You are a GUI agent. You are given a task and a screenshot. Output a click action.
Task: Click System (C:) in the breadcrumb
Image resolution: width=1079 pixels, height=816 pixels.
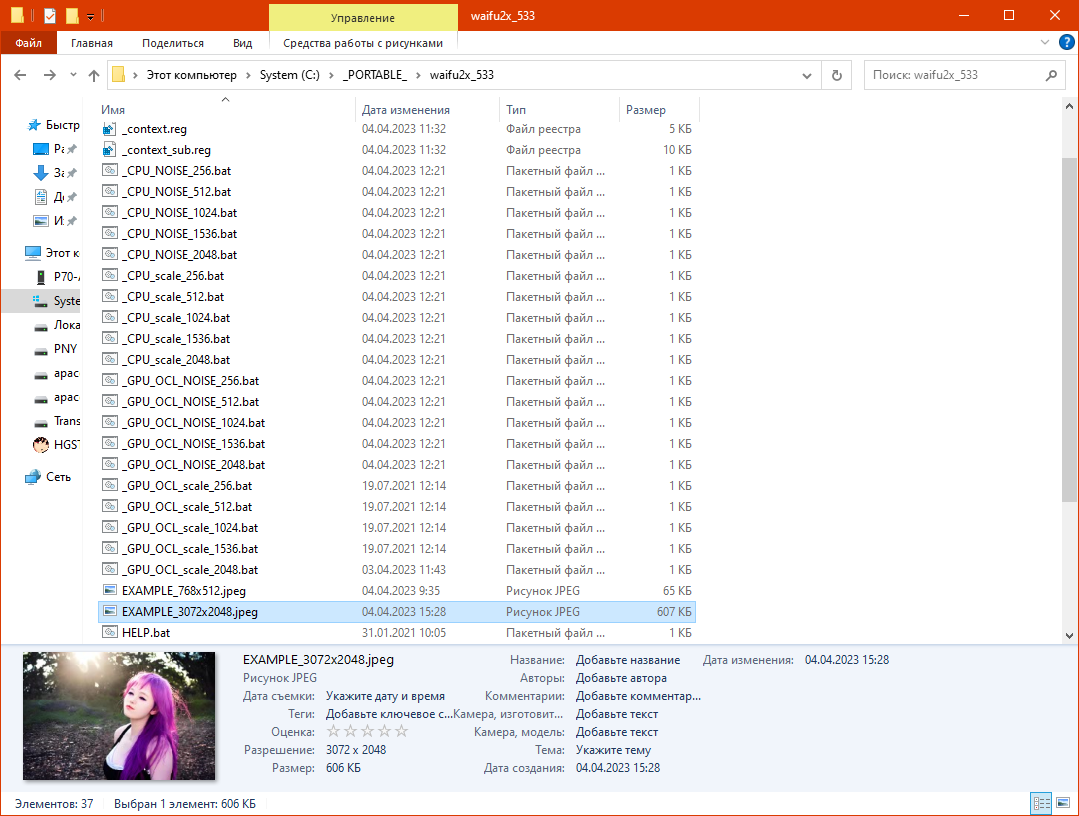tap(289, 75)
